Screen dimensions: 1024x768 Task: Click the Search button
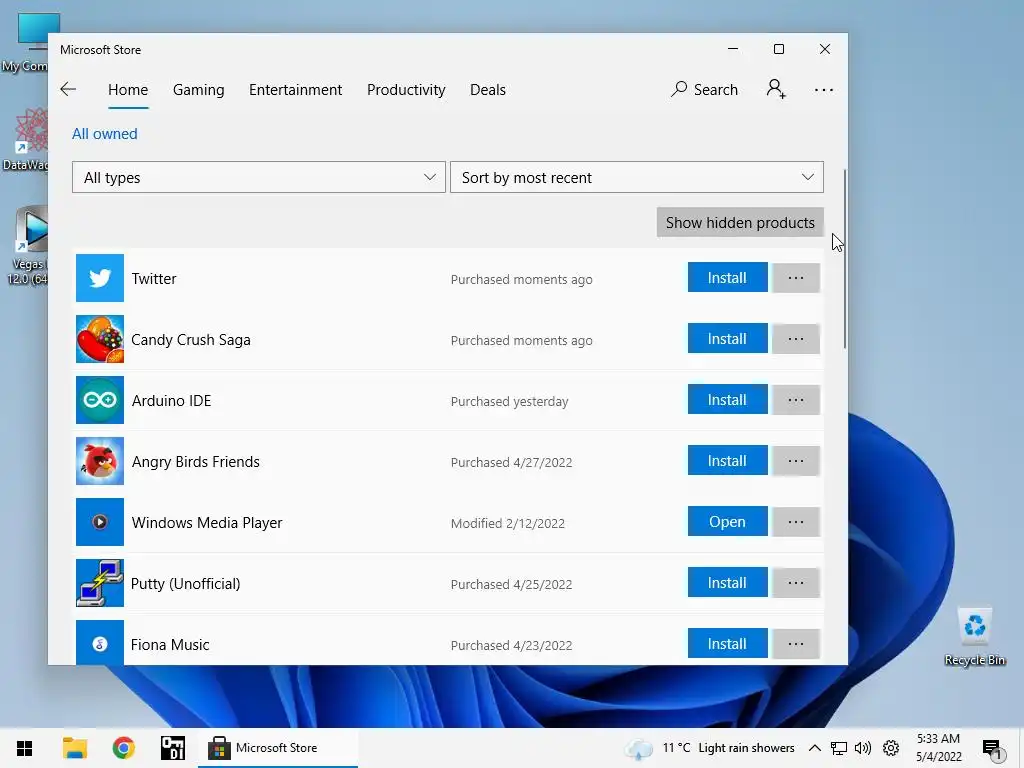point(705,89)
